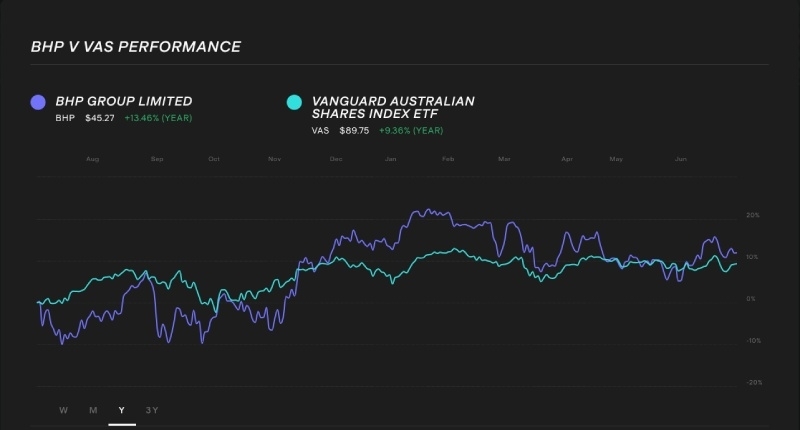Viewport: 800px width, 430px height.
Task: Click the purple BHP legend circle
Action: pyautogui.click(x=38, y=102)
